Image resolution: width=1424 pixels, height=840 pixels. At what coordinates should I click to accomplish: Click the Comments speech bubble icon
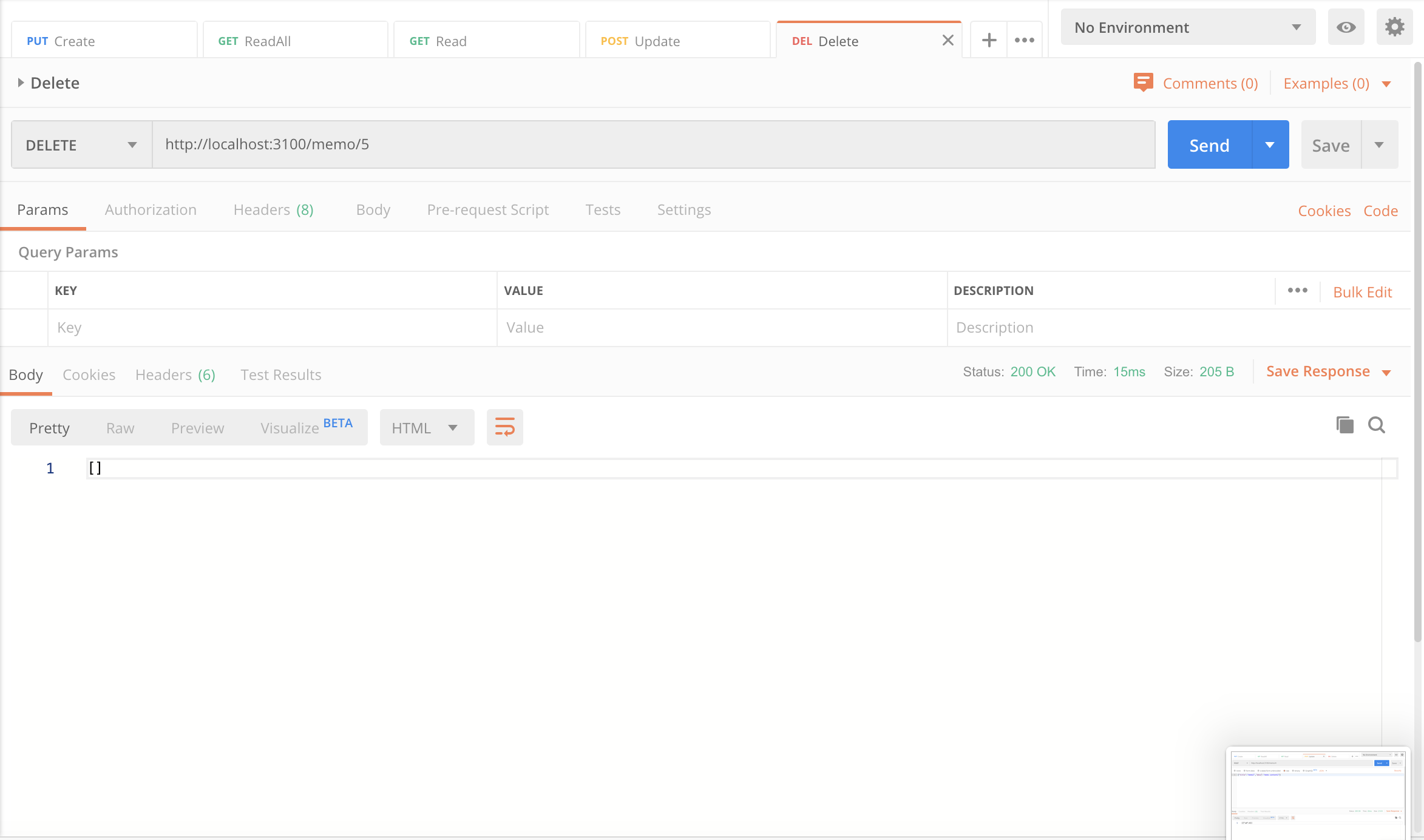1143,83
